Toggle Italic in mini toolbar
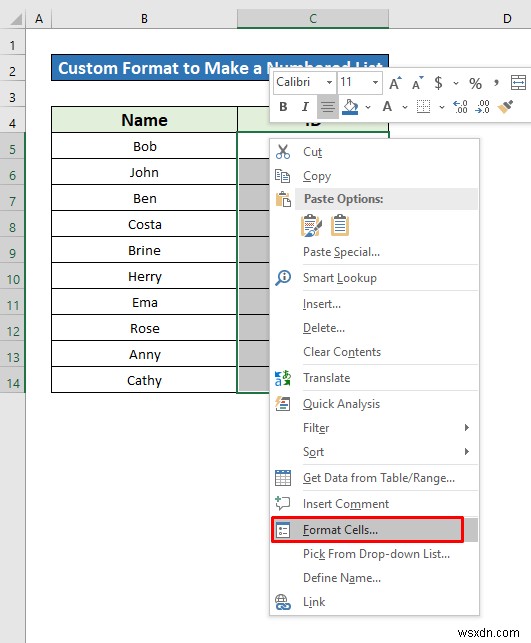The height and width of the screenshot is (643, 531). pos(305,107)
